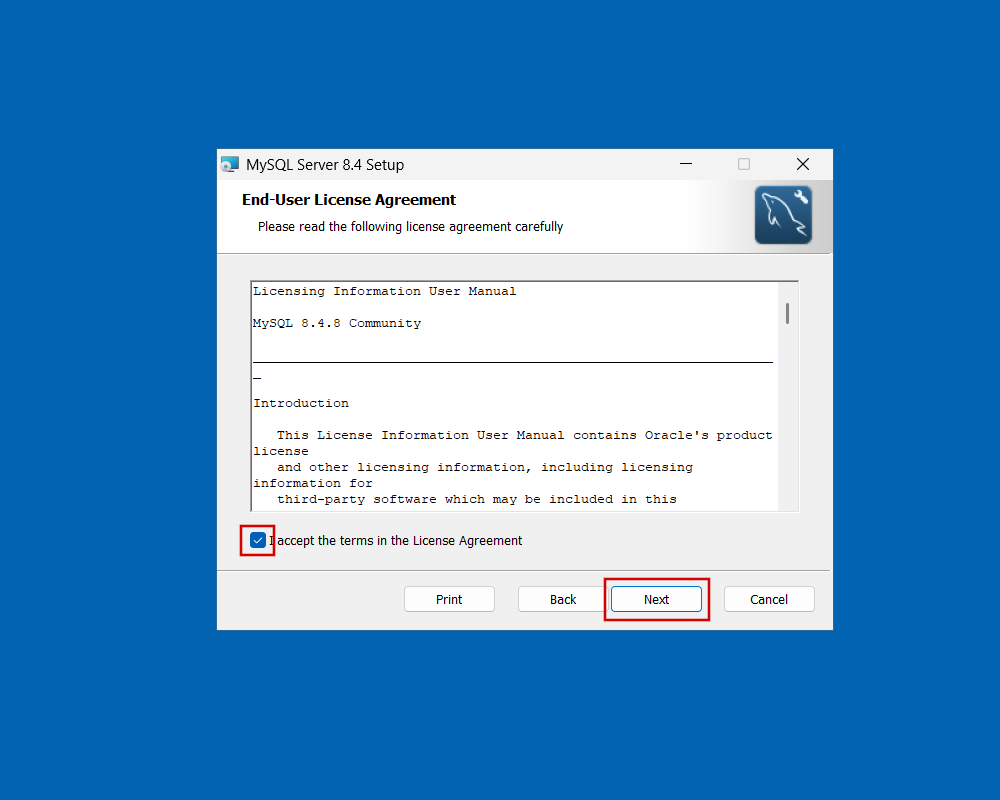Click the license text scrollbar thumb
This screenshot has width=1000, height=800.
788,313
